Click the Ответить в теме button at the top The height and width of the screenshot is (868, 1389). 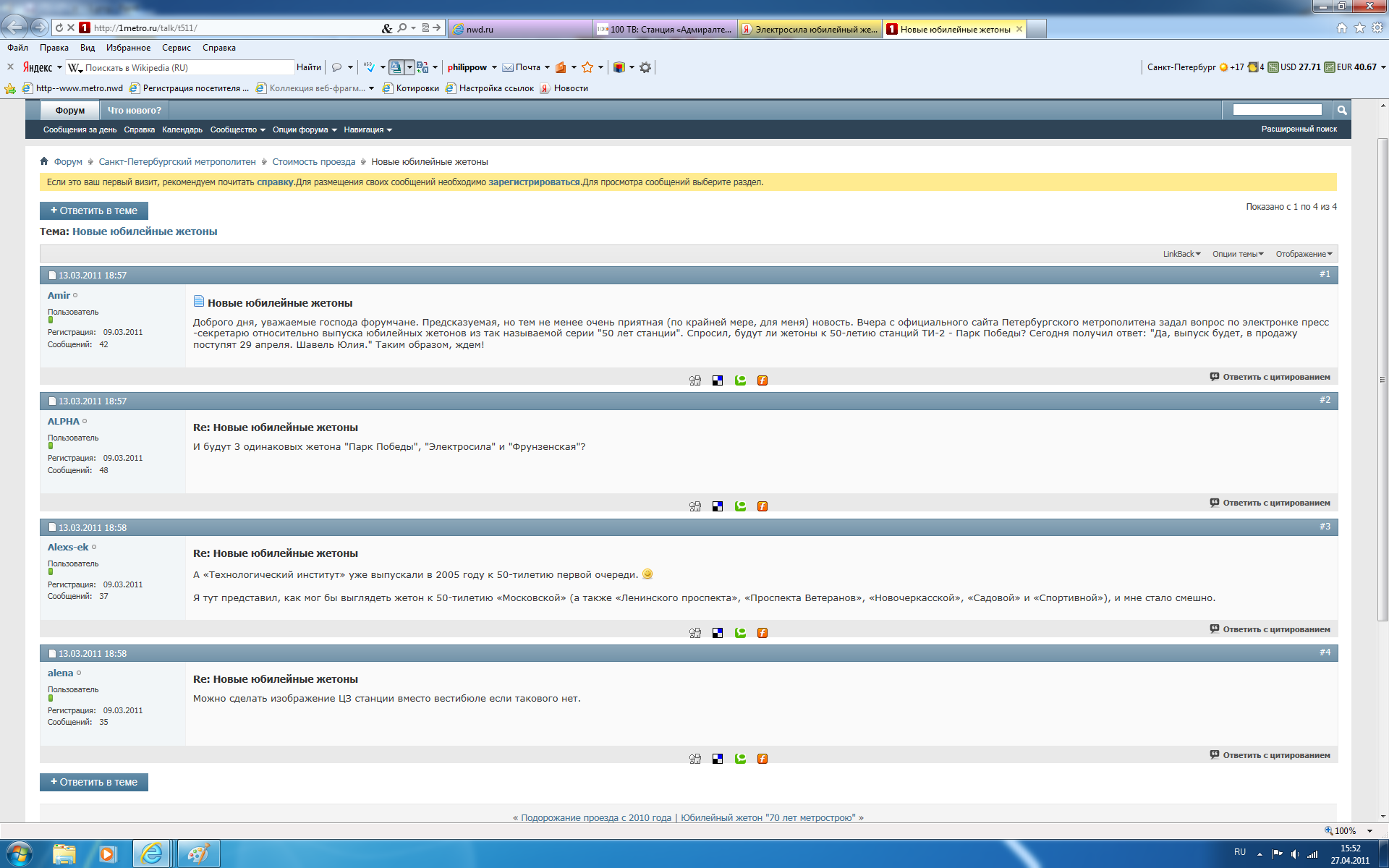[x=94, y=210]
